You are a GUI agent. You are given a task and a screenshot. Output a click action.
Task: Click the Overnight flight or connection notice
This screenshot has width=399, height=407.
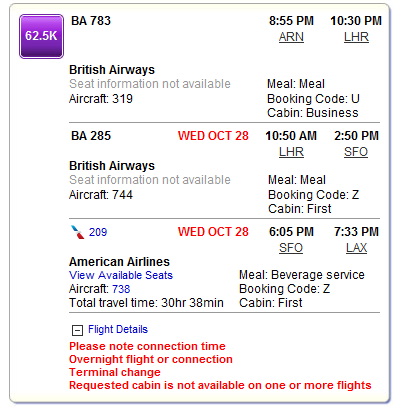(151, 359)
